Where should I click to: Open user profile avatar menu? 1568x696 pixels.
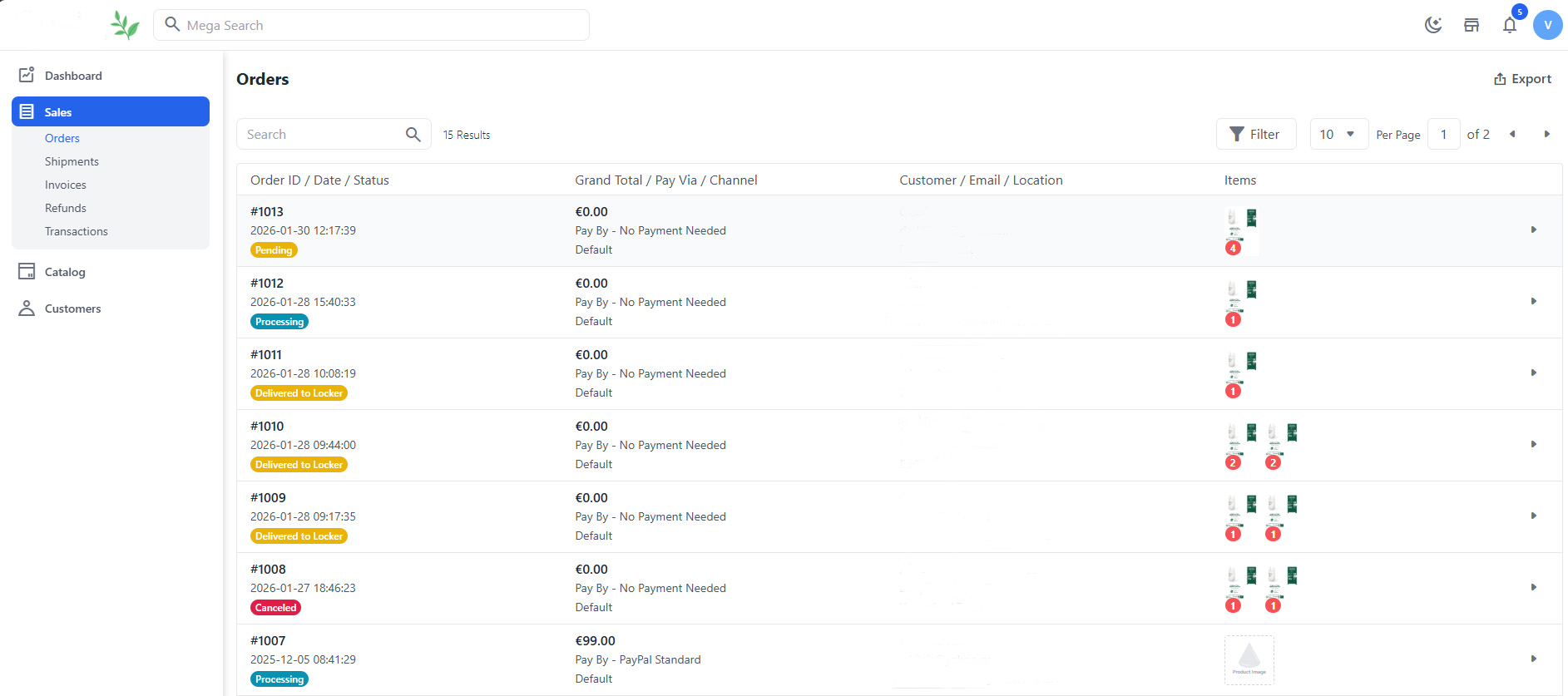1547,25
